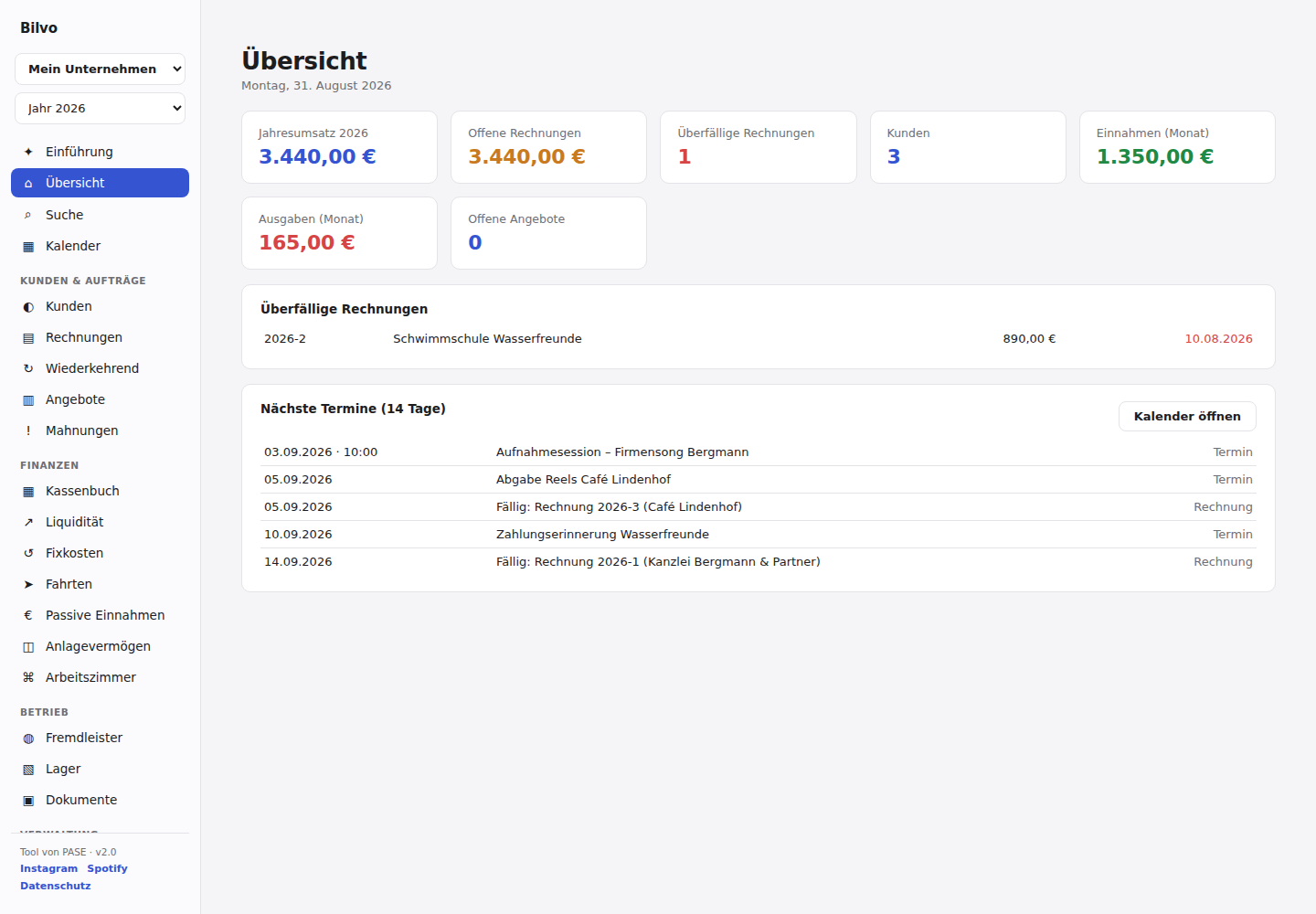The height and width of the screenshot is (914, 1316).
Task: Open overdue invoice 2026-2 row
Action: (x=759, y=338)
